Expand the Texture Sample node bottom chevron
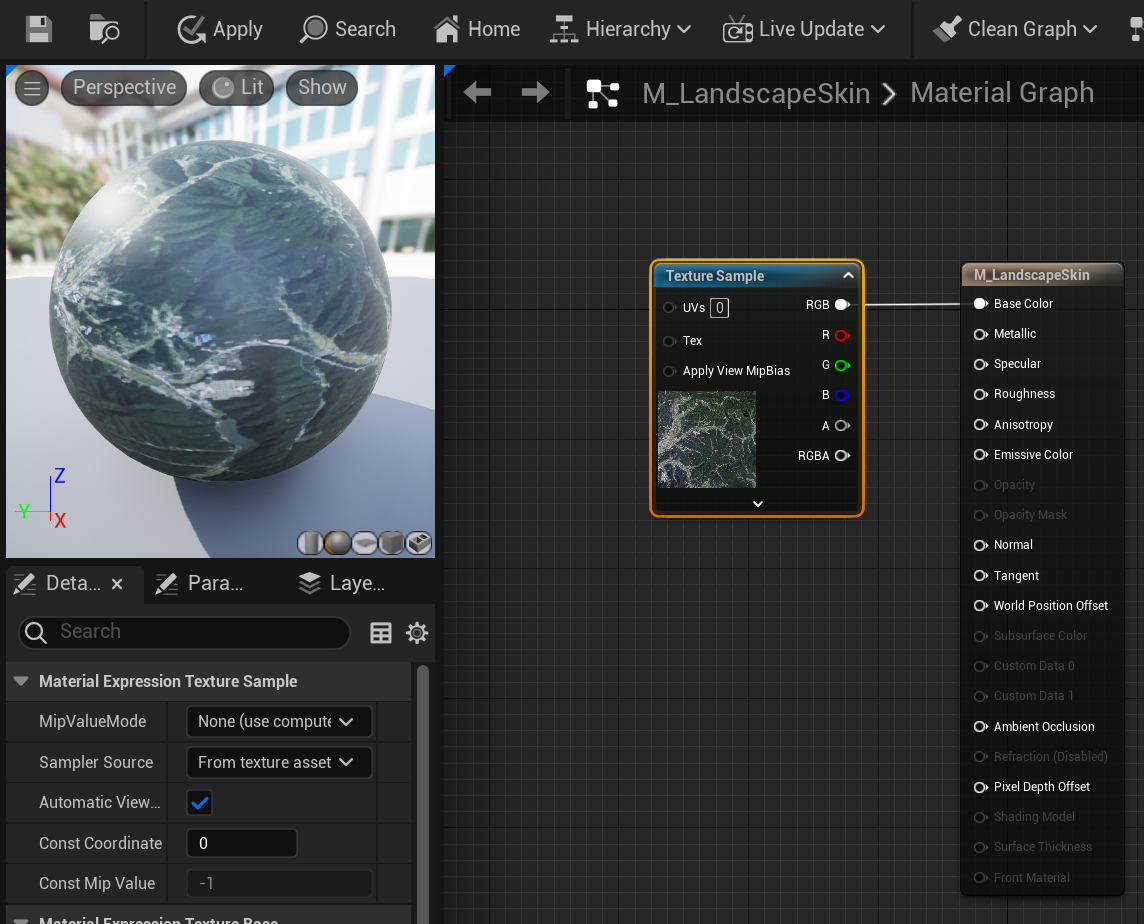 tap(757, 504)
